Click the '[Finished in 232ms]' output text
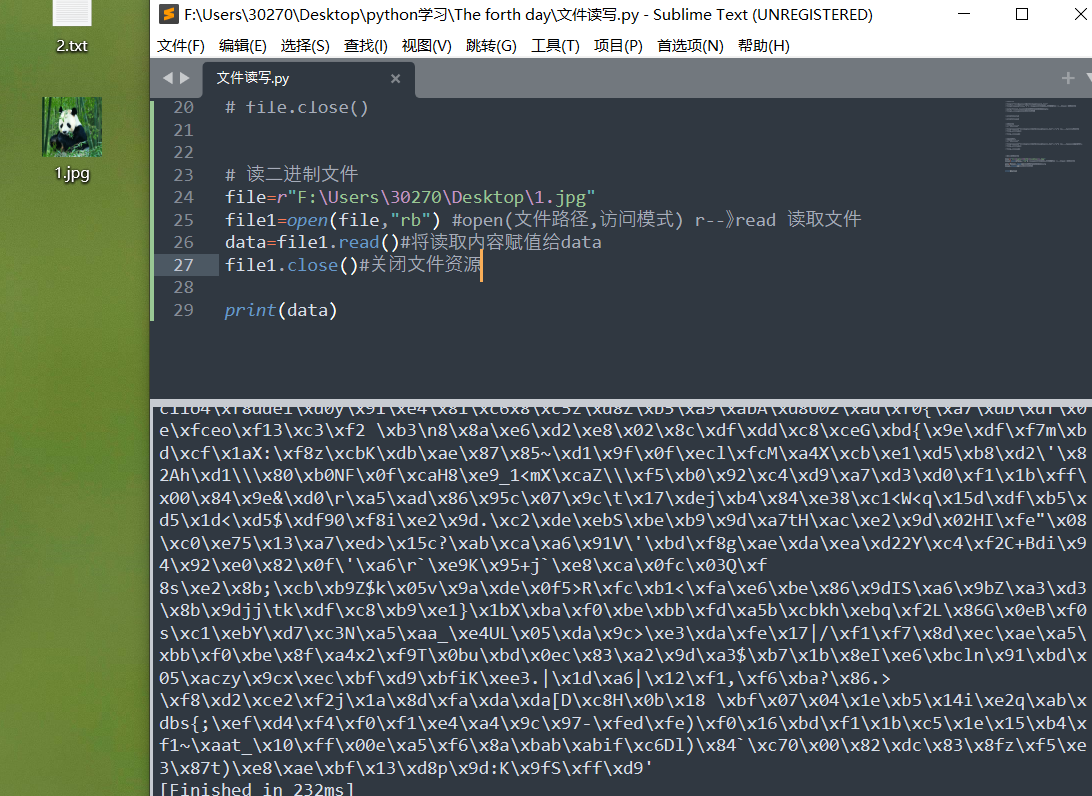Viewport: 1092px width, 796px height. [x=257, y=788]
